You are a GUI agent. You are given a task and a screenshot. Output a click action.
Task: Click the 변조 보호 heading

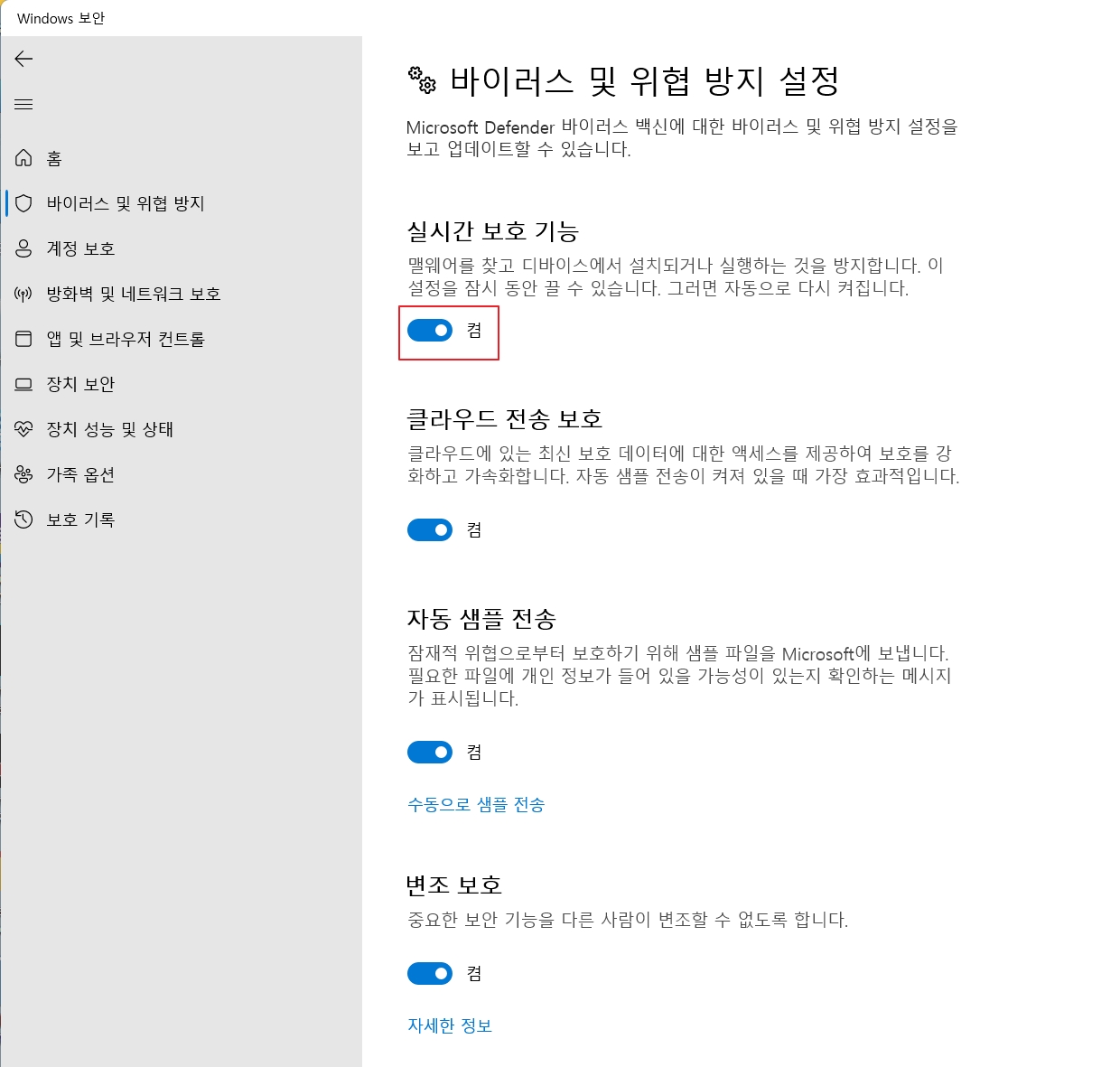[453, 885]
